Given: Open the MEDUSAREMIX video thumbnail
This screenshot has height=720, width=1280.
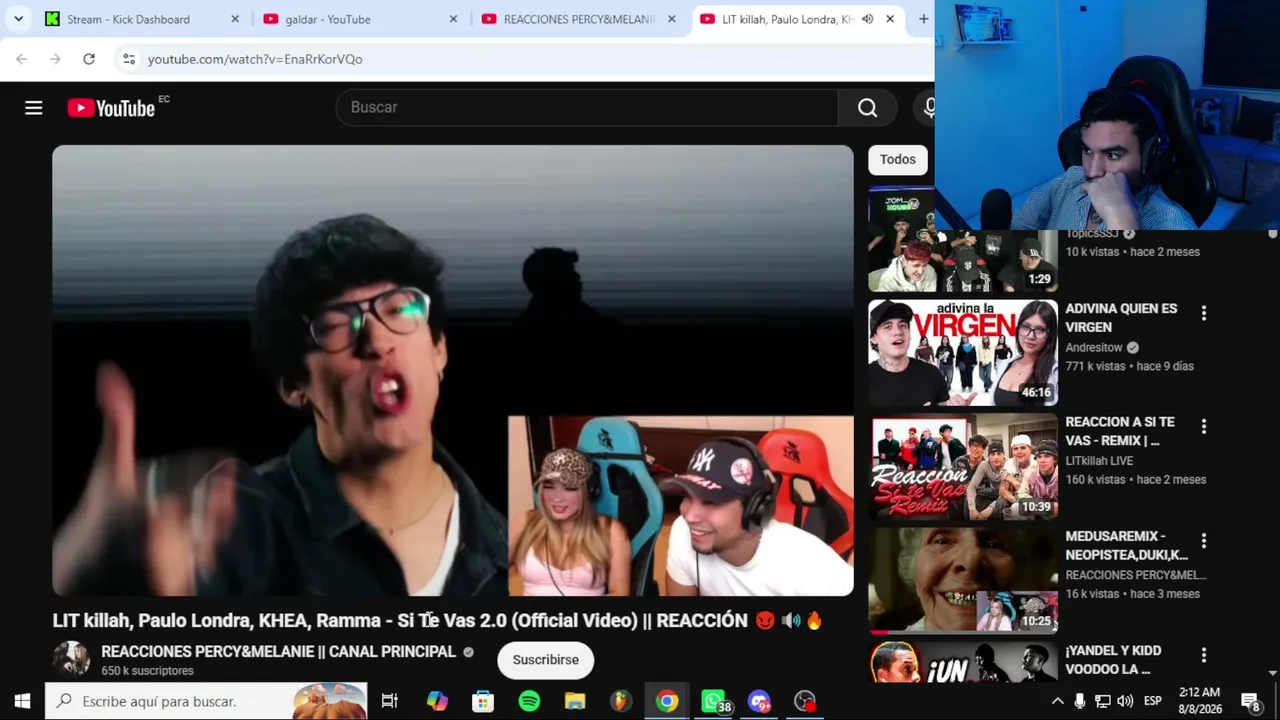Looking at the screenshot, I should (962, 581).
